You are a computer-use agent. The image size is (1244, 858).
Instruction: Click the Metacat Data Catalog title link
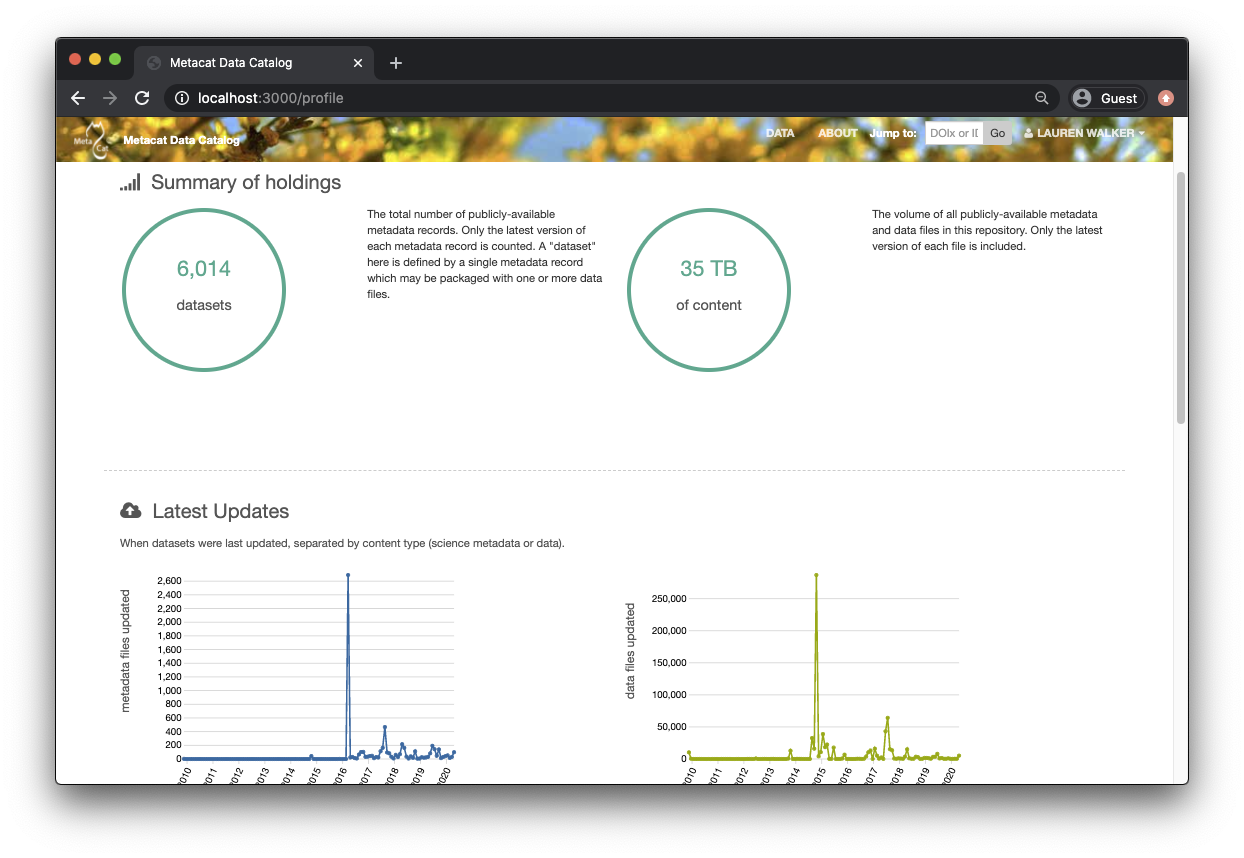pyautogui.click(x=181, y=140)
